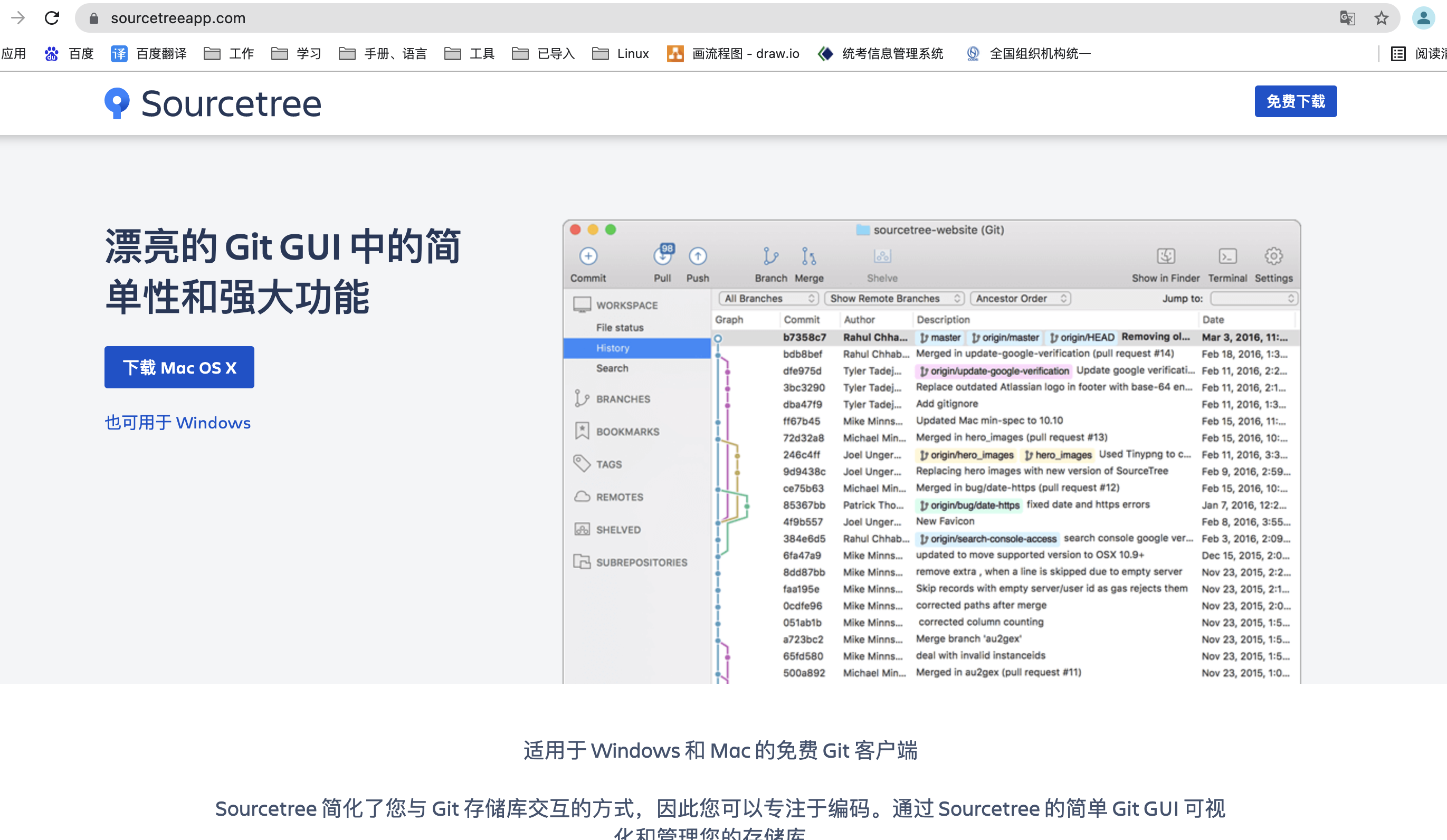Open the Ancestor Order dropdown
Screen dimensions: 1447x840
pyautogui.click(x=1020, y=298)
